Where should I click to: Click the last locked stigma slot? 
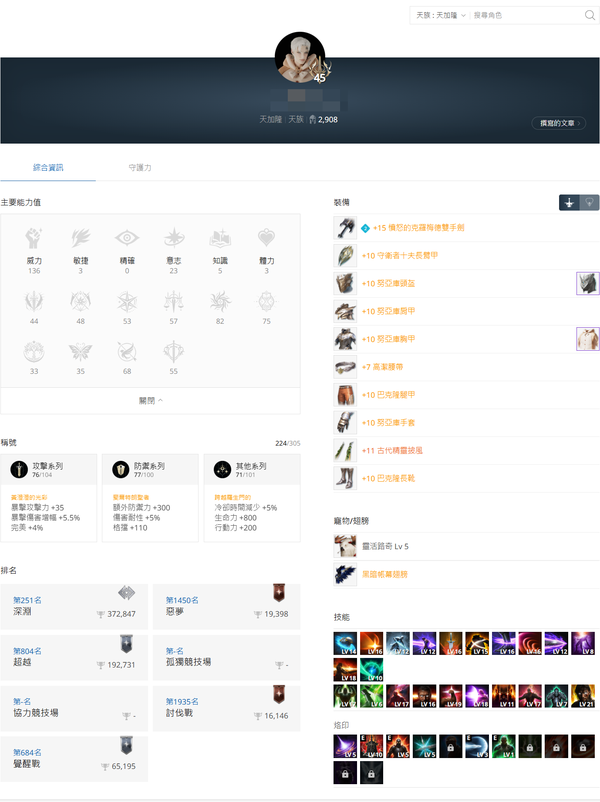(x=372, y=772)
